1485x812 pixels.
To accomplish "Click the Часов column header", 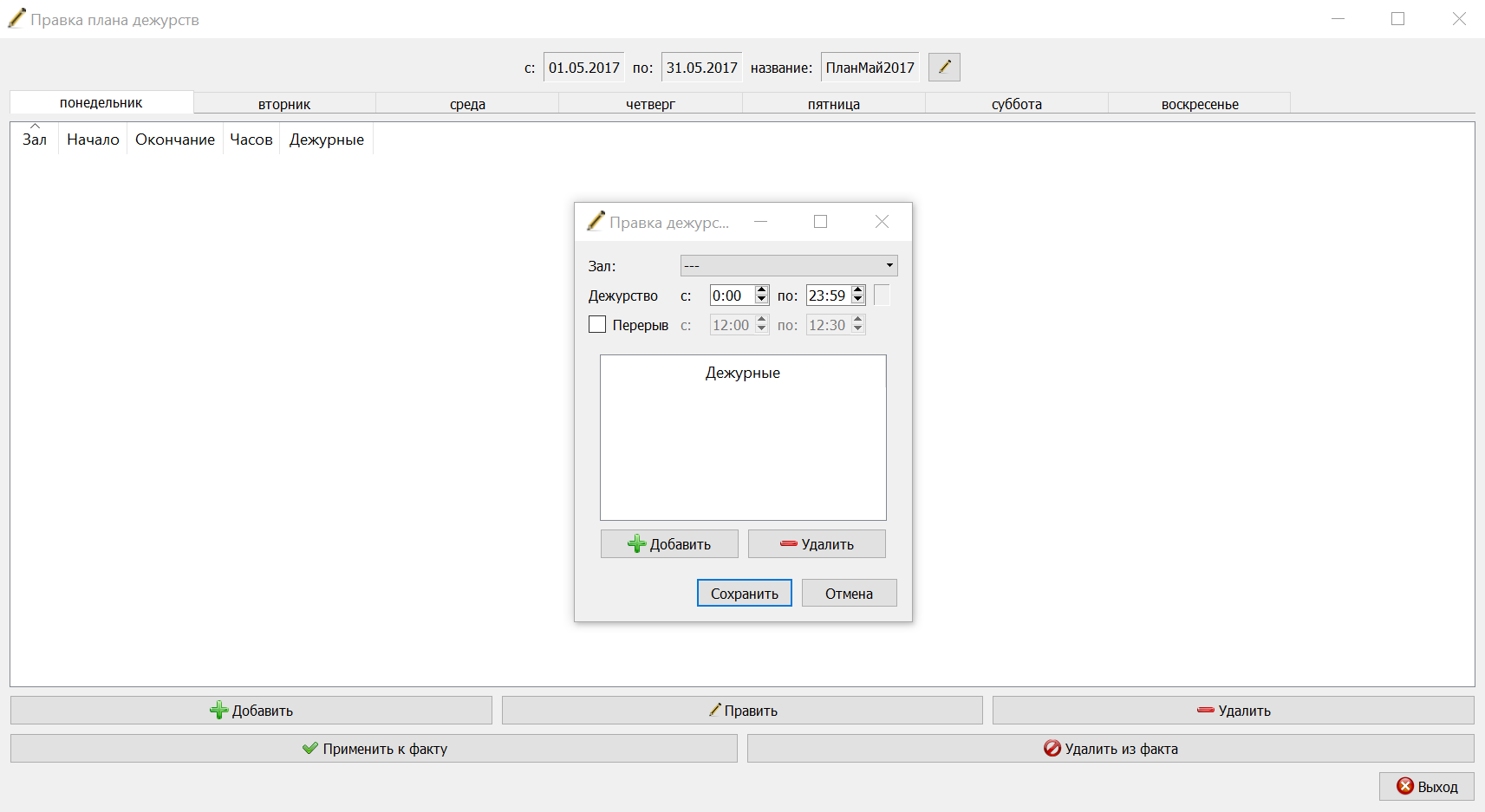I will (251, 139).
